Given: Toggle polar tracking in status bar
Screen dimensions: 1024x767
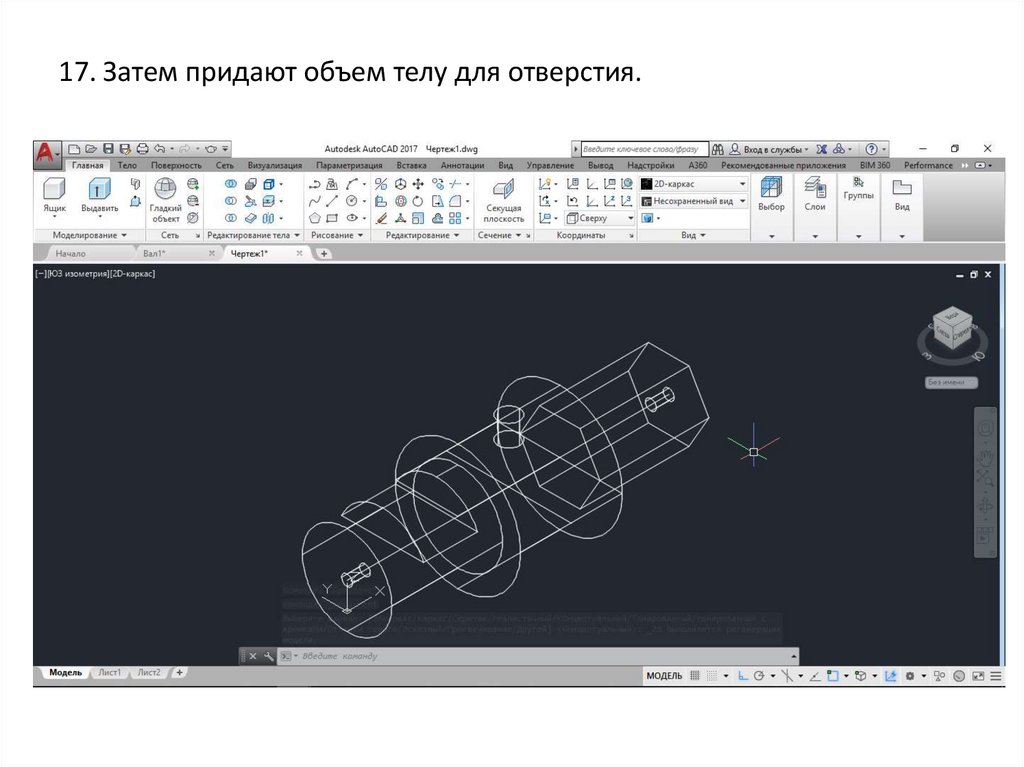Looking at the screenshot, I should point(759,676).
